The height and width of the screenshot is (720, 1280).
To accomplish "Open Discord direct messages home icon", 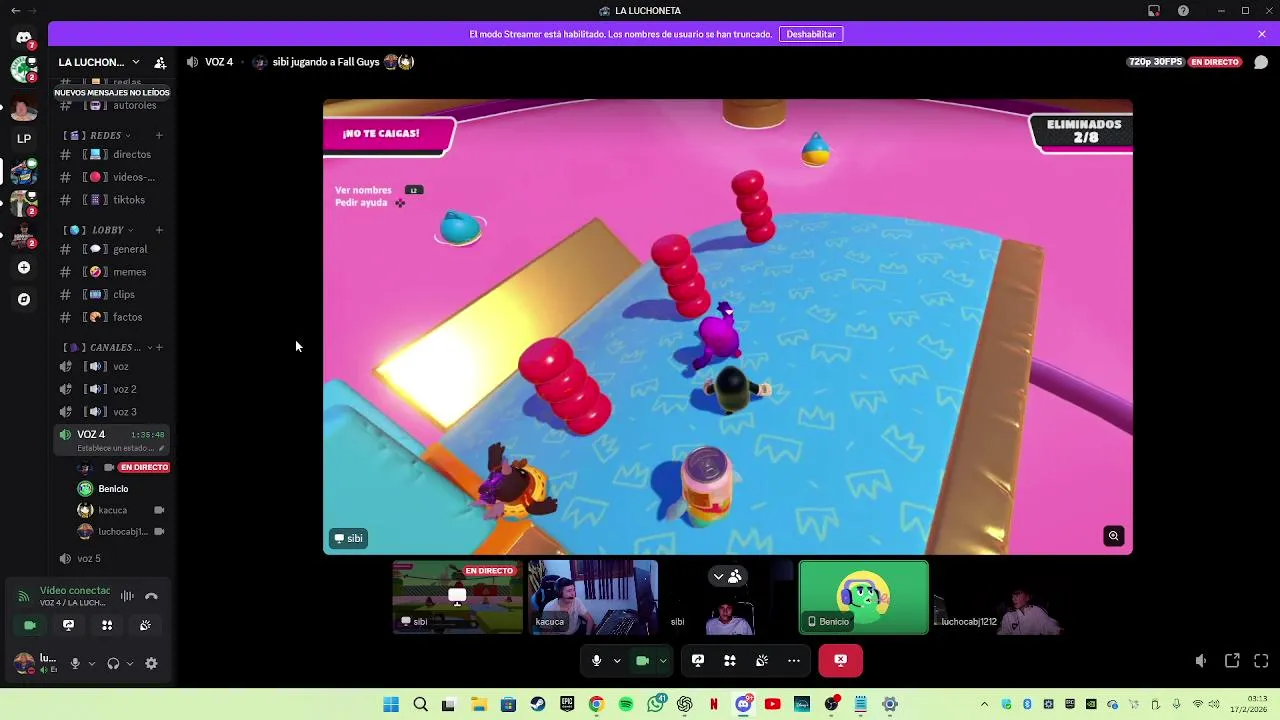I will click(x=24, y=38).
